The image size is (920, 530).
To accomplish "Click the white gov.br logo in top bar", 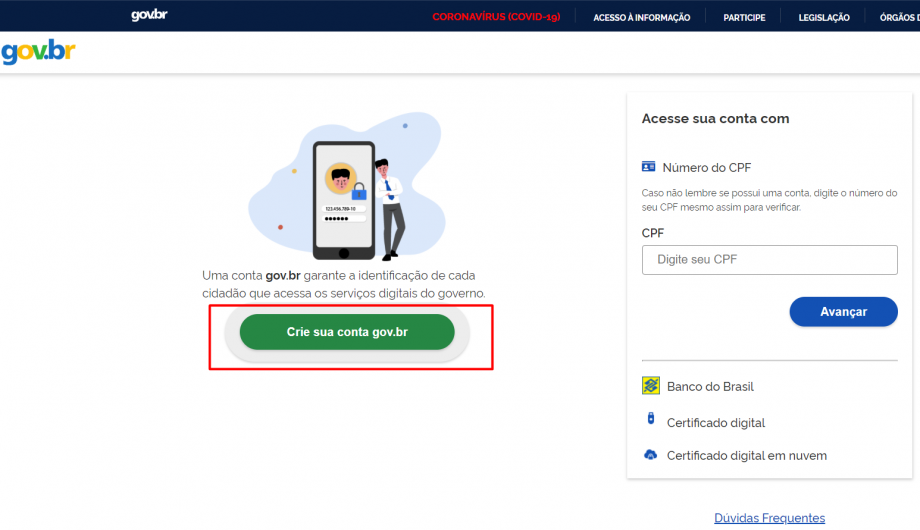I will point(149,15).
